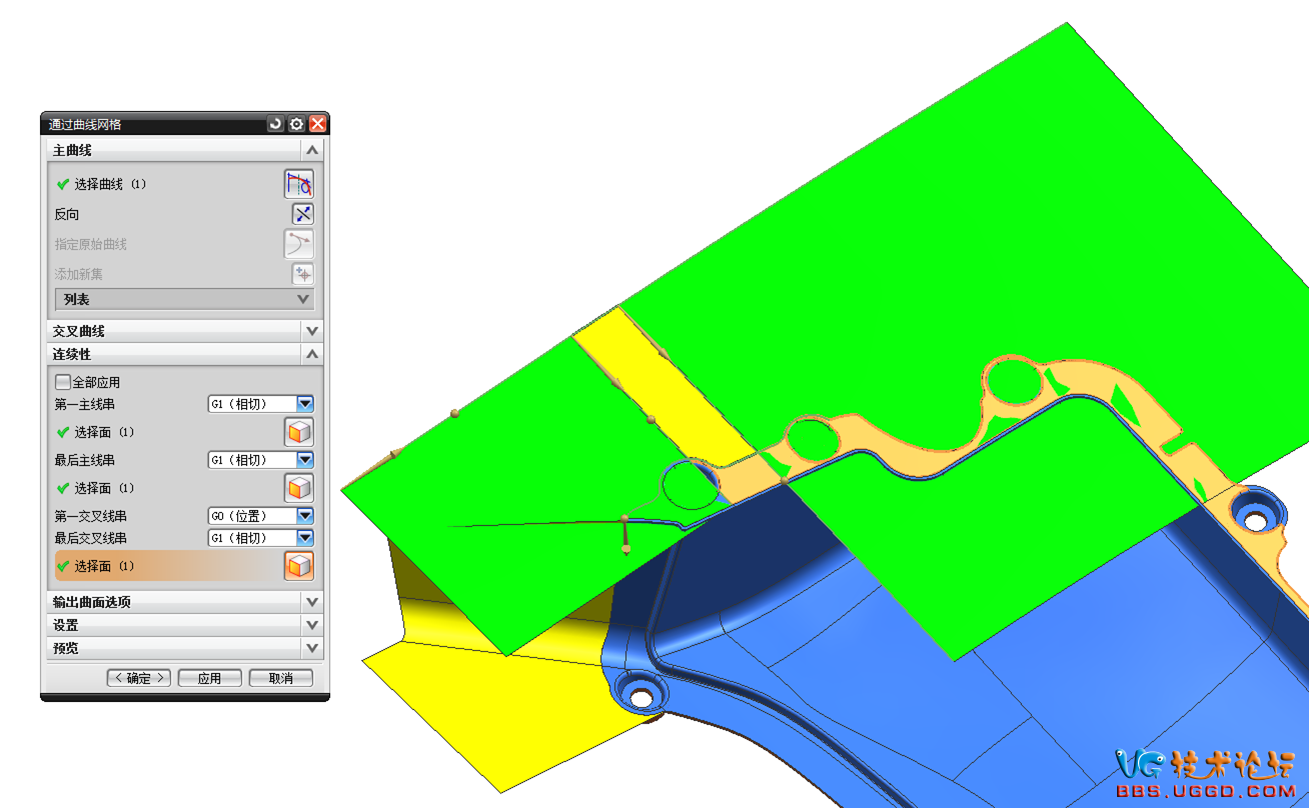
Task: Open the 最后交叉线串 continuity dropdown
Action: coord(305,538)
